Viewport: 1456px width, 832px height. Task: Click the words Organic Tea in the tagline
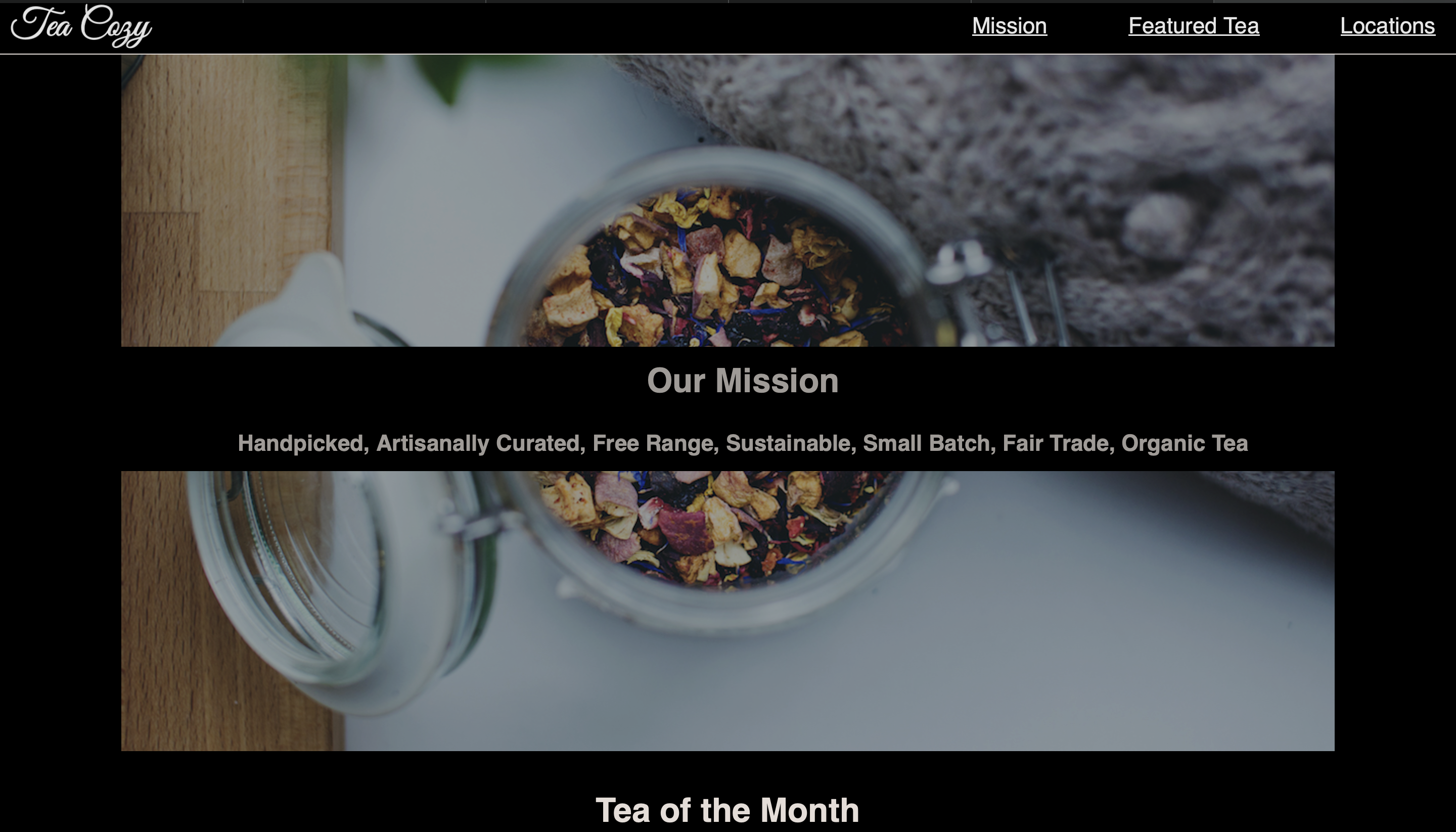pos(1184,443)
